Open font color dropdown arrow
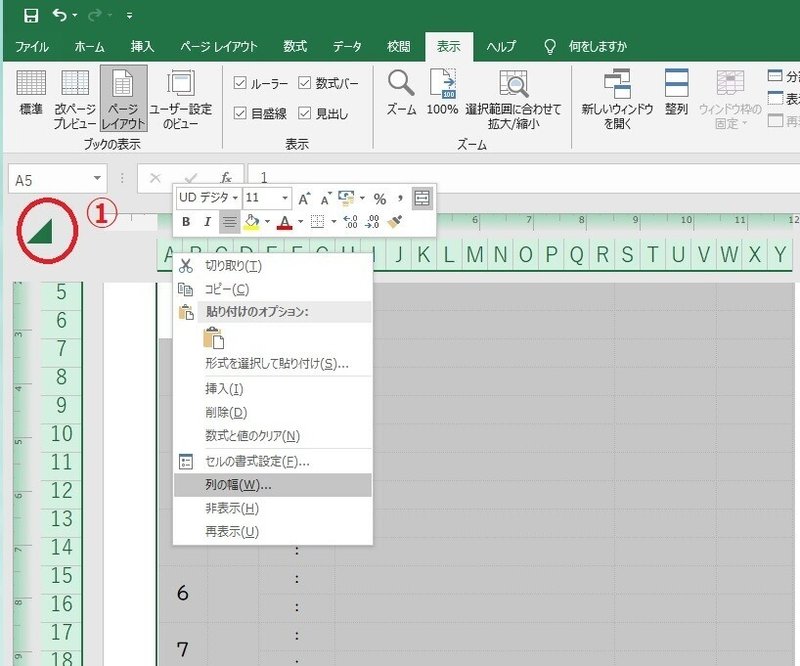Image resolution: width=800 pixels, height=666 pixels. (301, 222)
